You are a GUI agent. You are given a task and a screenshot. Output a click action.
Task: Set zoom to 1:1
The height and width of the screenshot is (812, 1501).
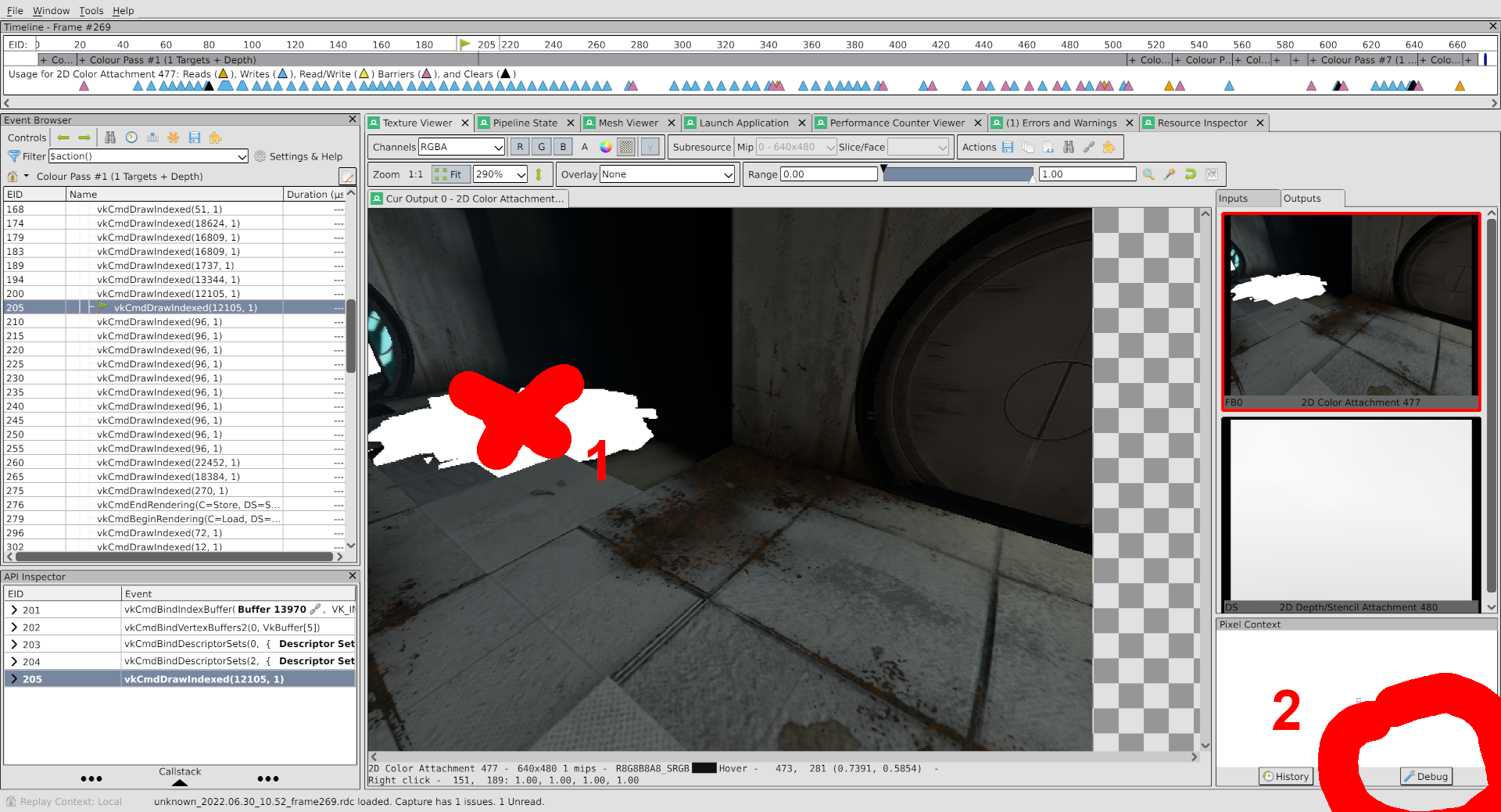pos(415,174)
